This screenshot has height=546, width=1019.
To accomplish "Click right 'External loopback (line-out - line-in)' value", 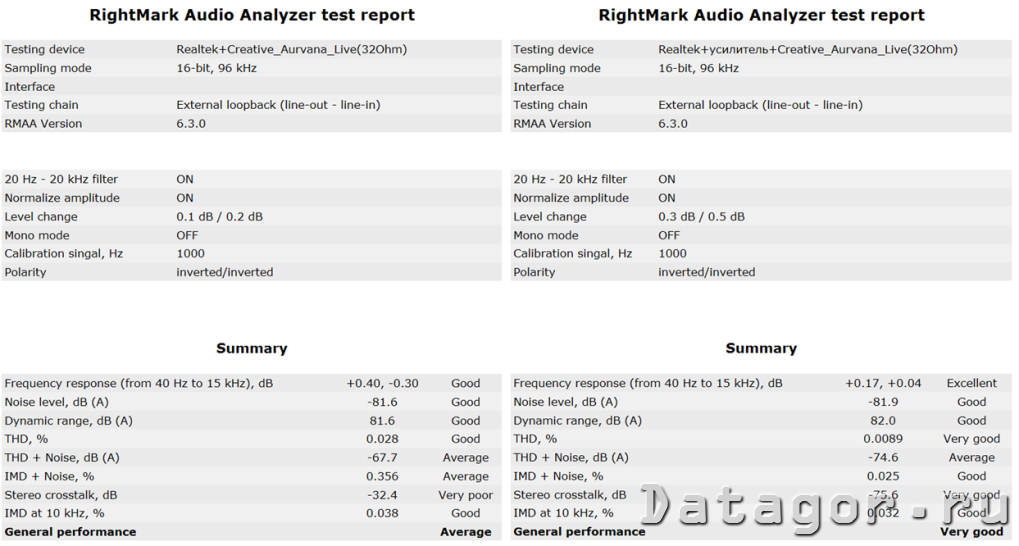I will (760, 105).
